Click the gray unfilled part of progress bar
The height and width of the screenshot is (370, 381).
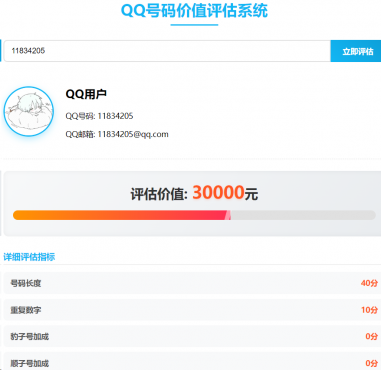point(303,215)
